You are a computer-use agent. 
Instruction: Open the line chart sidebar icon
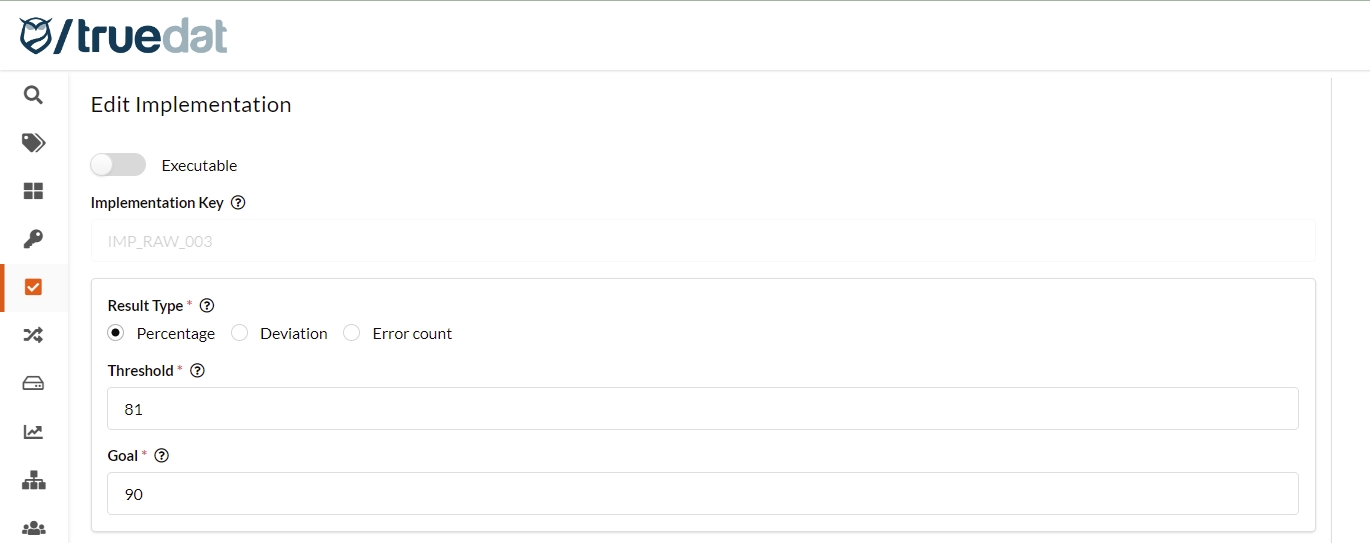tap(33, 432)
